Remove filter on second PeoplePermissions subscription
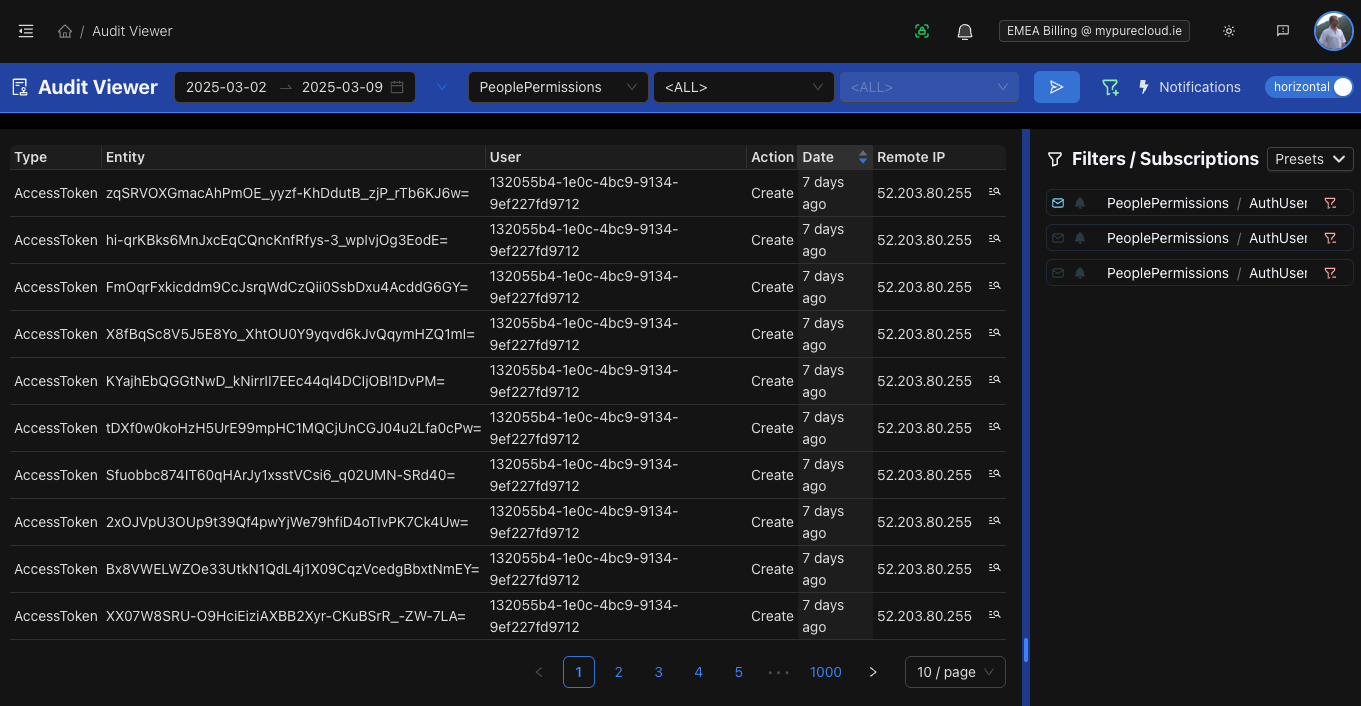Image resolution: width=1361 pixels, height=706 pixels. click(x=1330, y=238)
